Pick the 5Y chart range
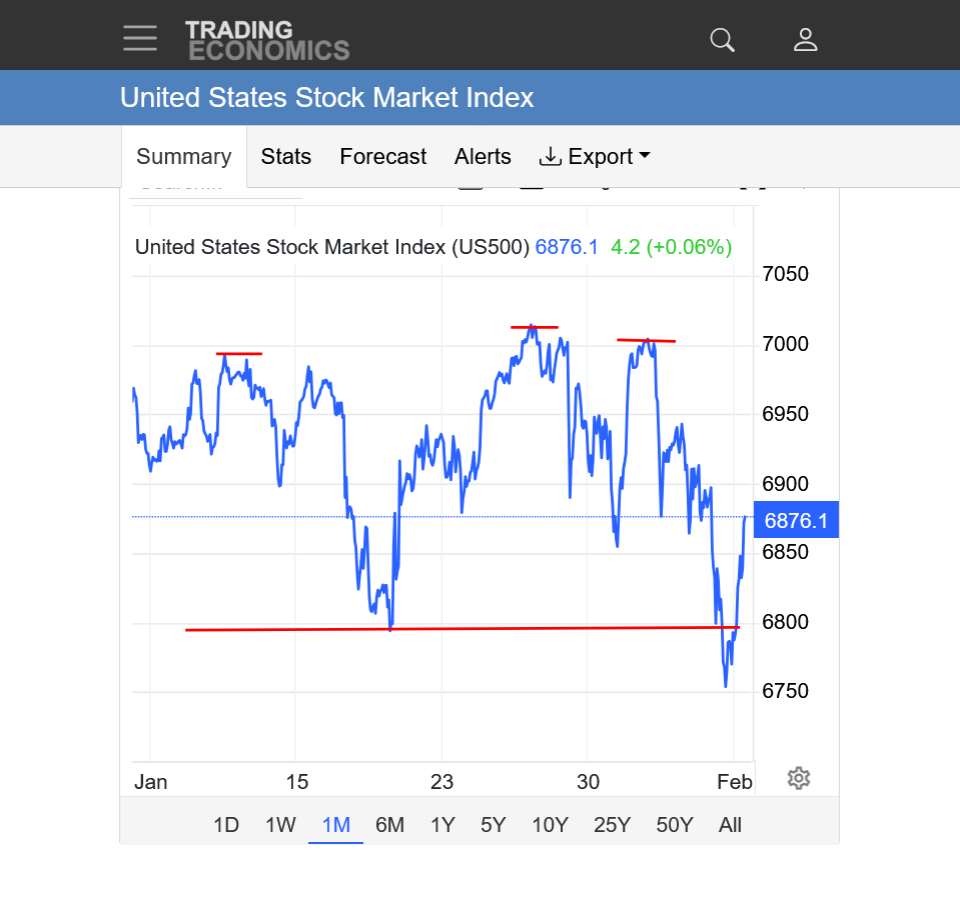 coord(493,825)
